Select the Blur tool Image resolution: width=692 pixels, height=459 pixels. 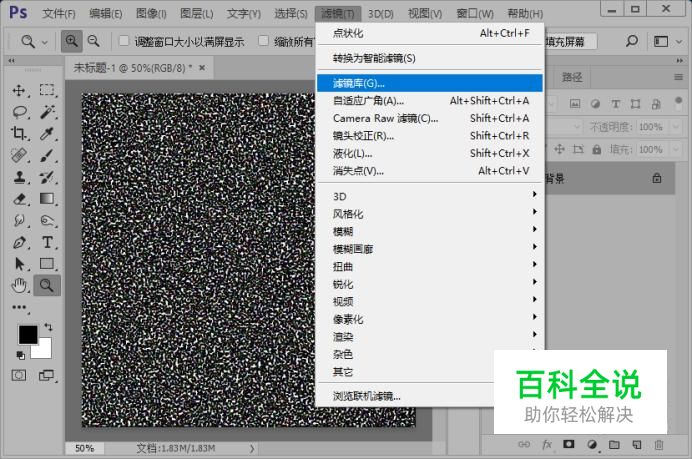pyautogui.click(x=19, y=220)
